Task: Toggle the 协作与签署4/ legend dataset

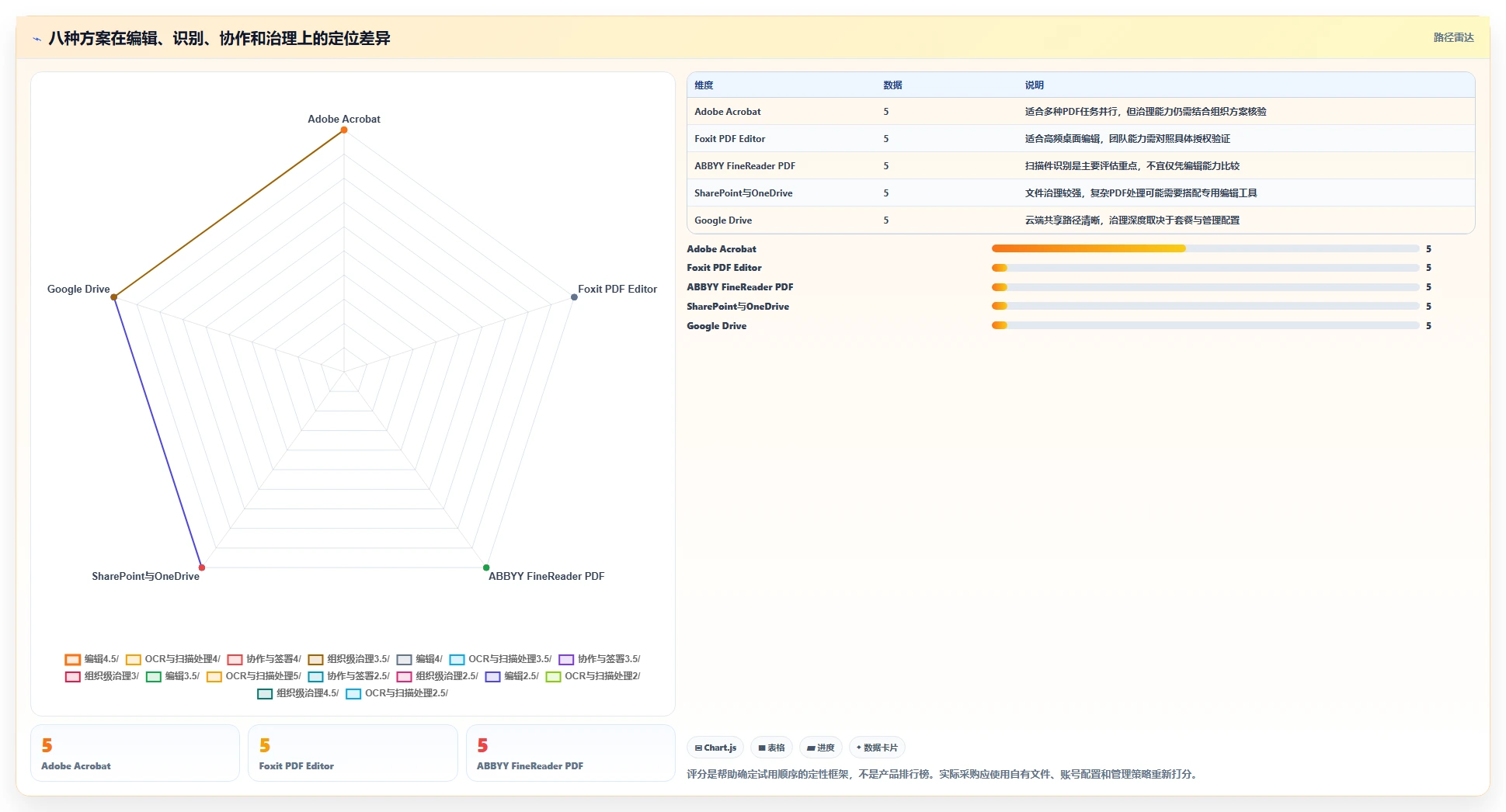Action: pyautogui.click(x=263, y=659)
